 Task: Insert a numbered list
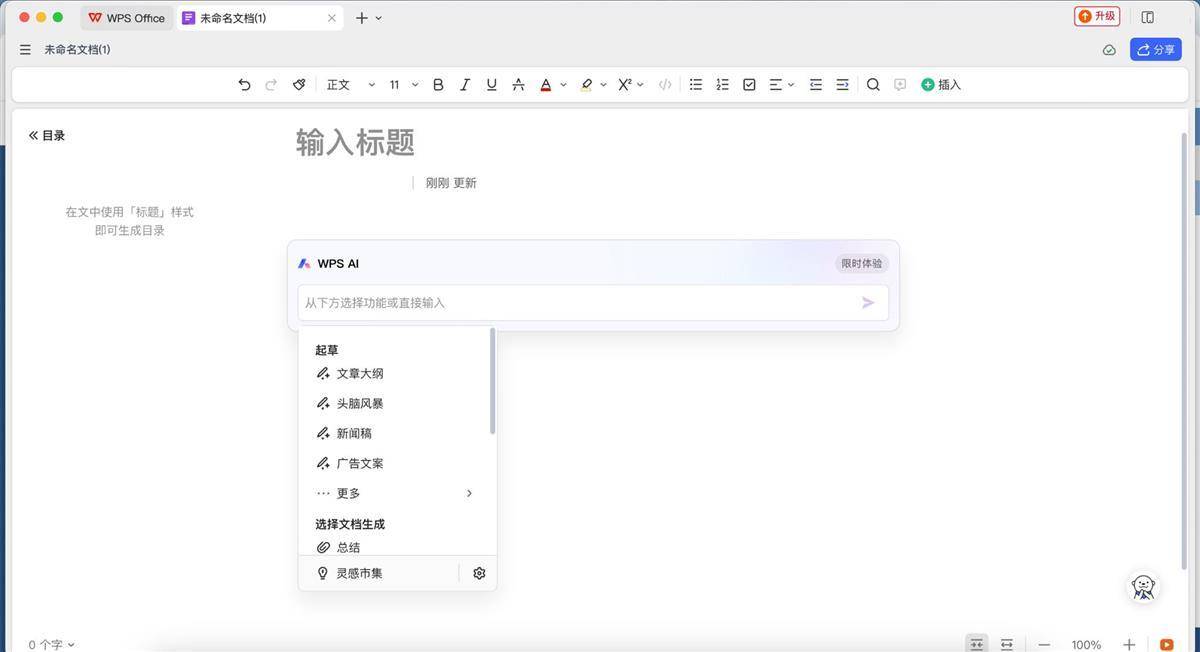click(722, 85)
